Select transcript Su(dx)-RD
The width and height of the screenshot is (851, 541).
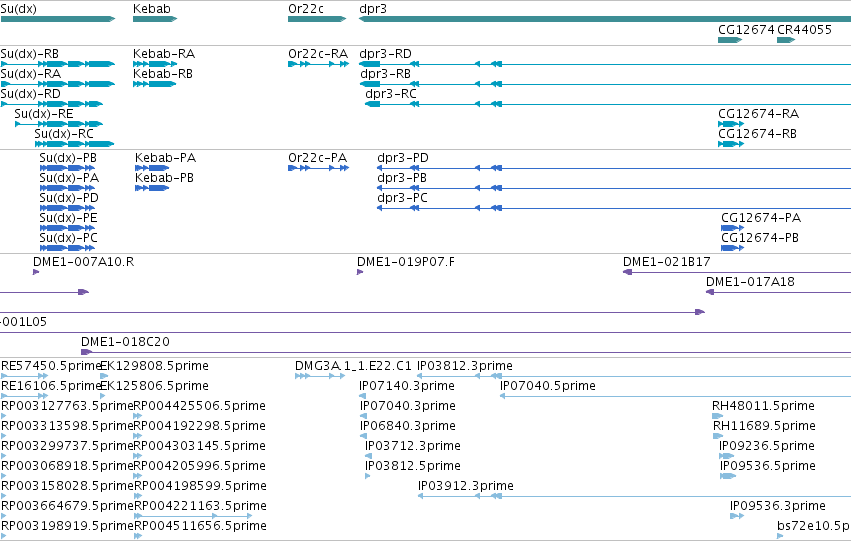tap(52, 104)
